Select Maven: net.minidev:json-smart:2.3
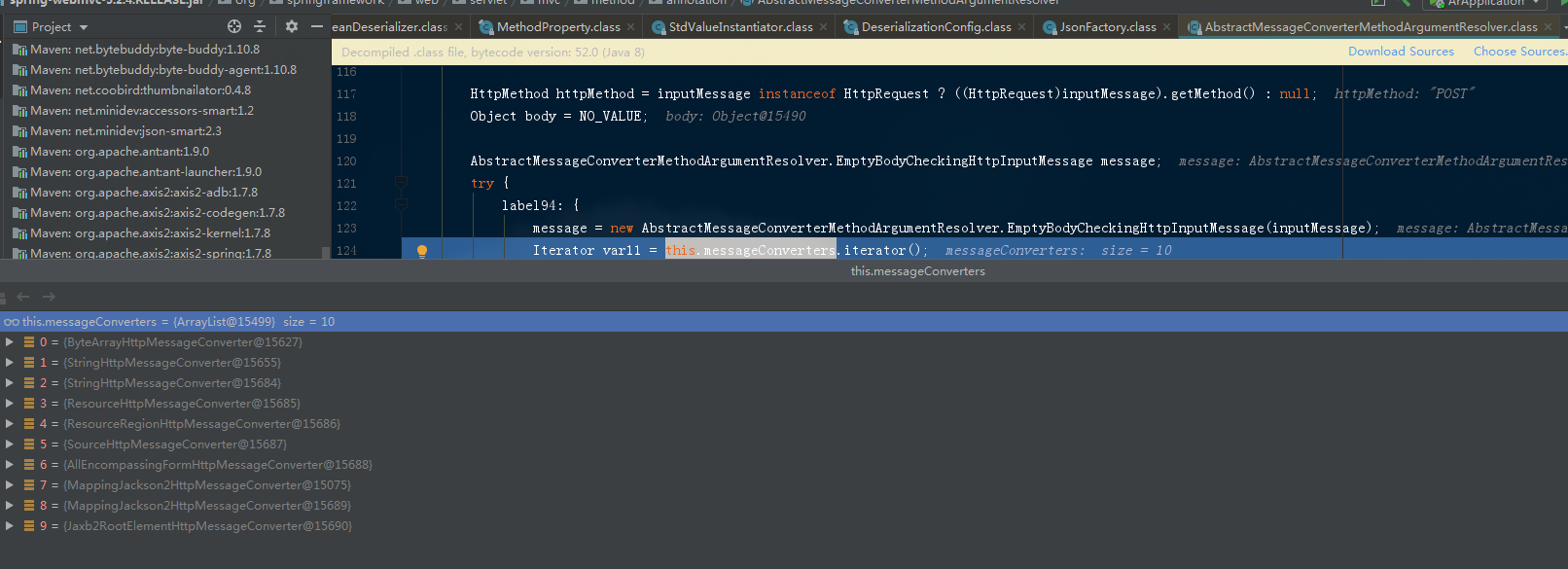This screenshot has height=569, width=1568. tap(125, 131)
